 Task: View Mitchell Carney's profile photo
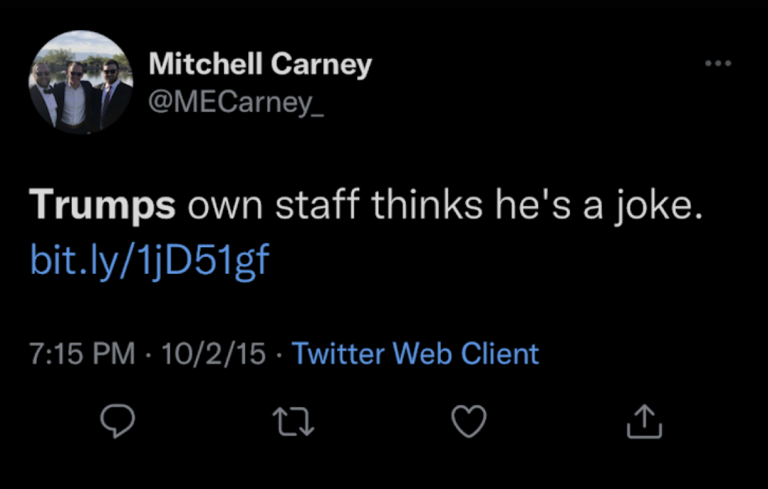82,83
